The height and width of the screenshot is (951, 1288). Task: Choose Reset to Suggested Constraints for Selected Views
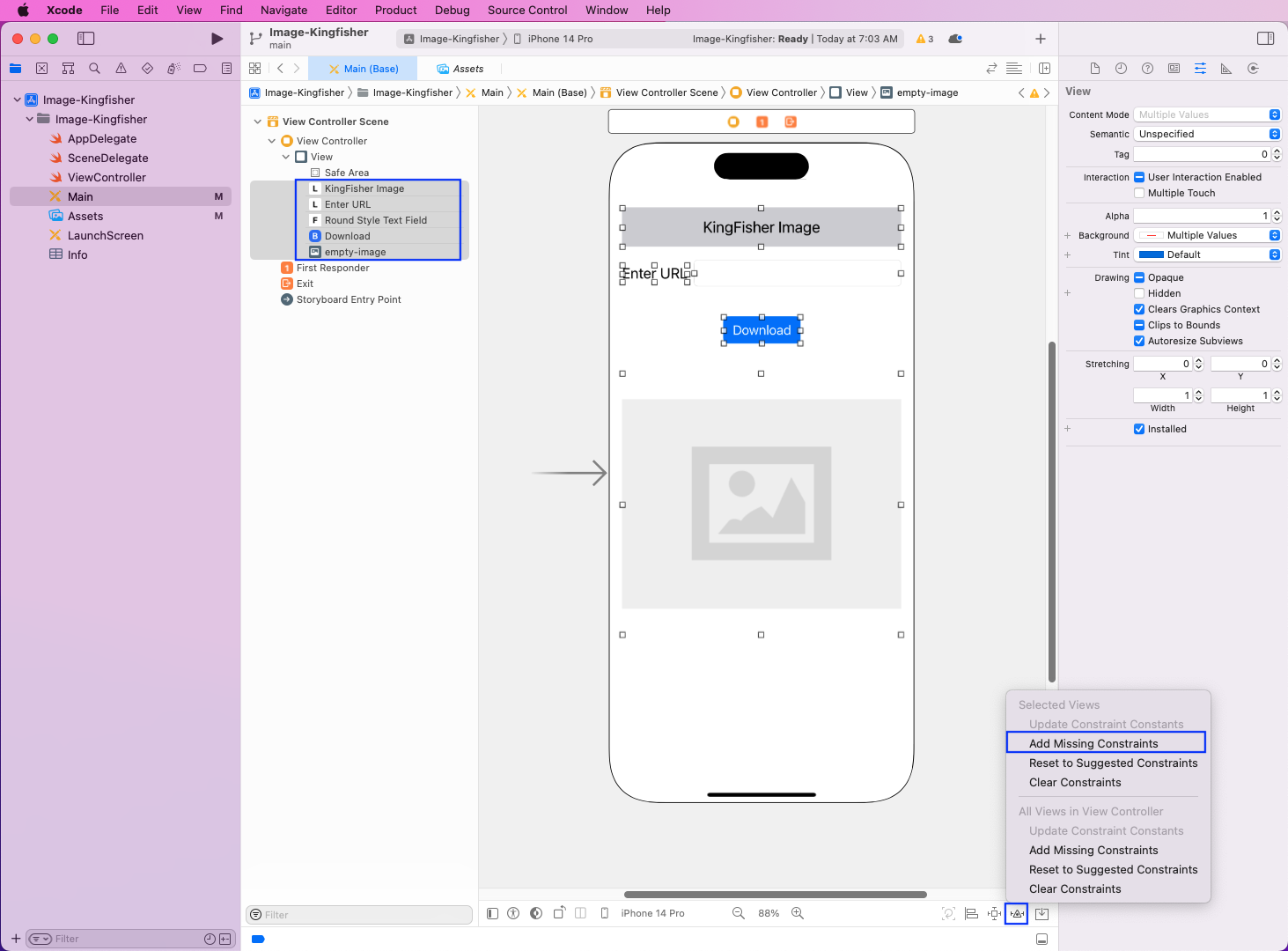coord(1113,763)
